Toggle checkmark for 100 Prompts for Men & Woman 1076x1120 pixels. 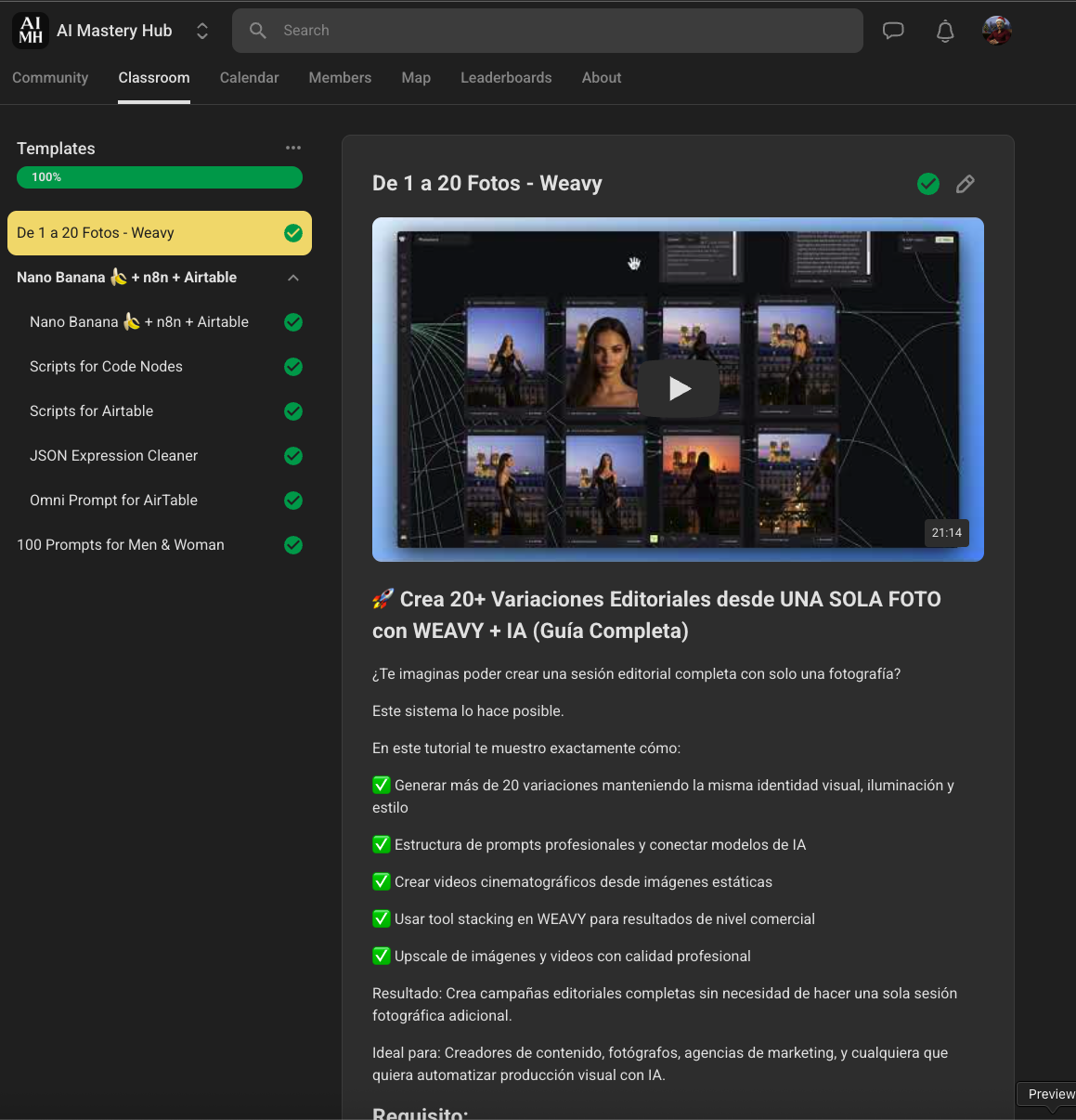click(293, 545)
